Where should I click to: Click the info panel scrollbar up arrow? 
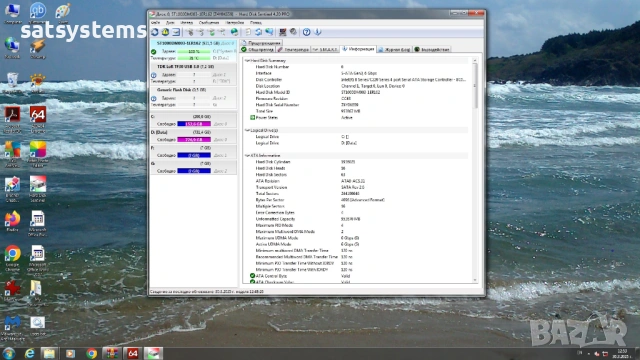[x=475, y=60]
